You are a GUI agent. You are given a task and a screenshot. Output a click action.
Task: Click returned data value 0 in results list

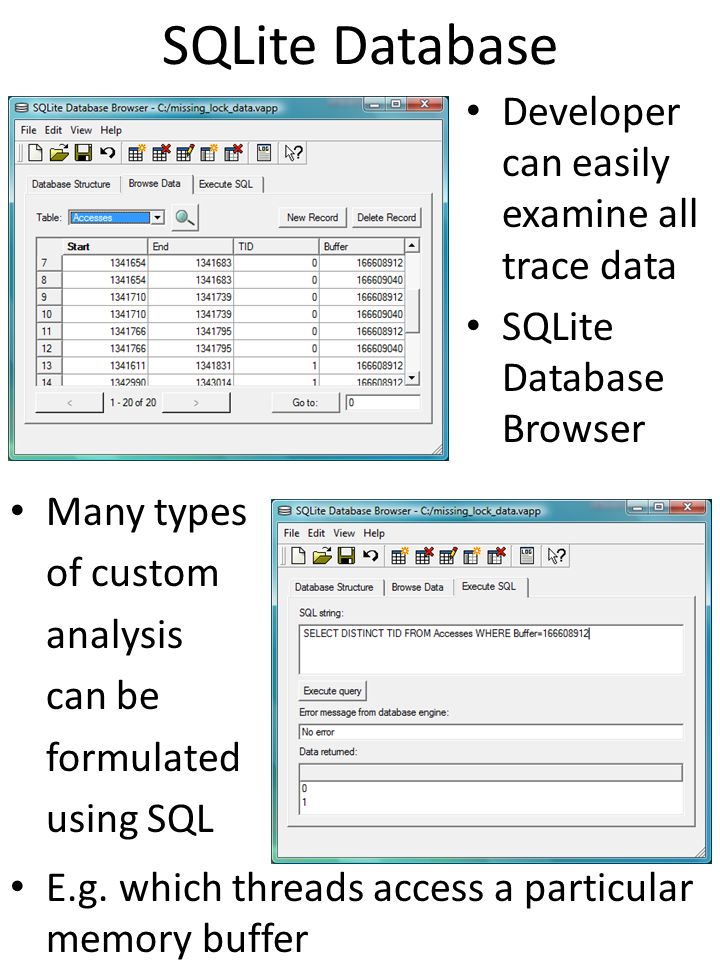point(304,788)
